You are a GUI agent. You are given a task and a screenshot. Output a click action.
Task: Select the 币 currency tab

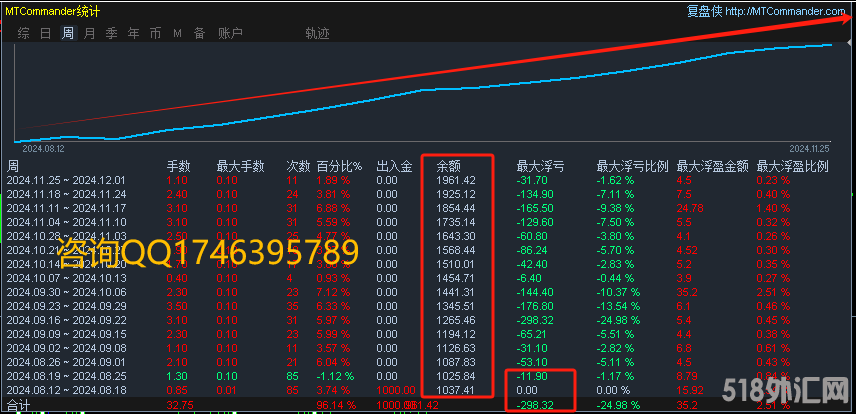pyautogui.click(x=155, y=33)
